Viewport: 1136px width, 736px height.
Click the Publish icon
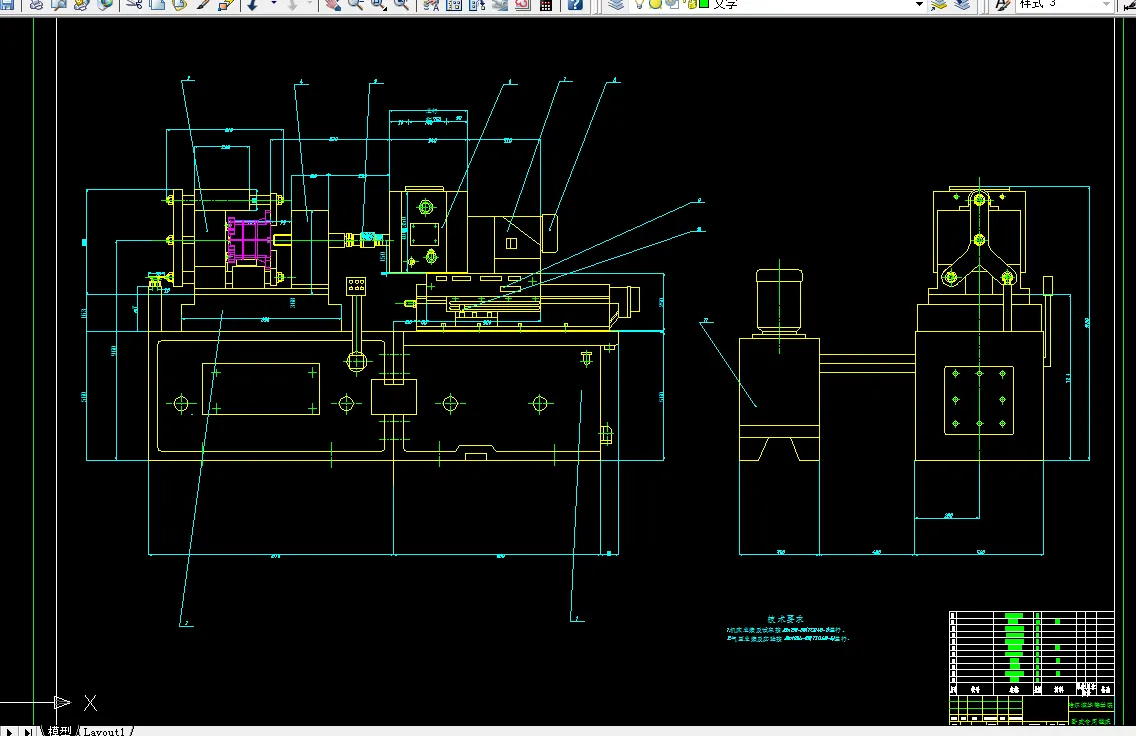[x=82, y=4]
